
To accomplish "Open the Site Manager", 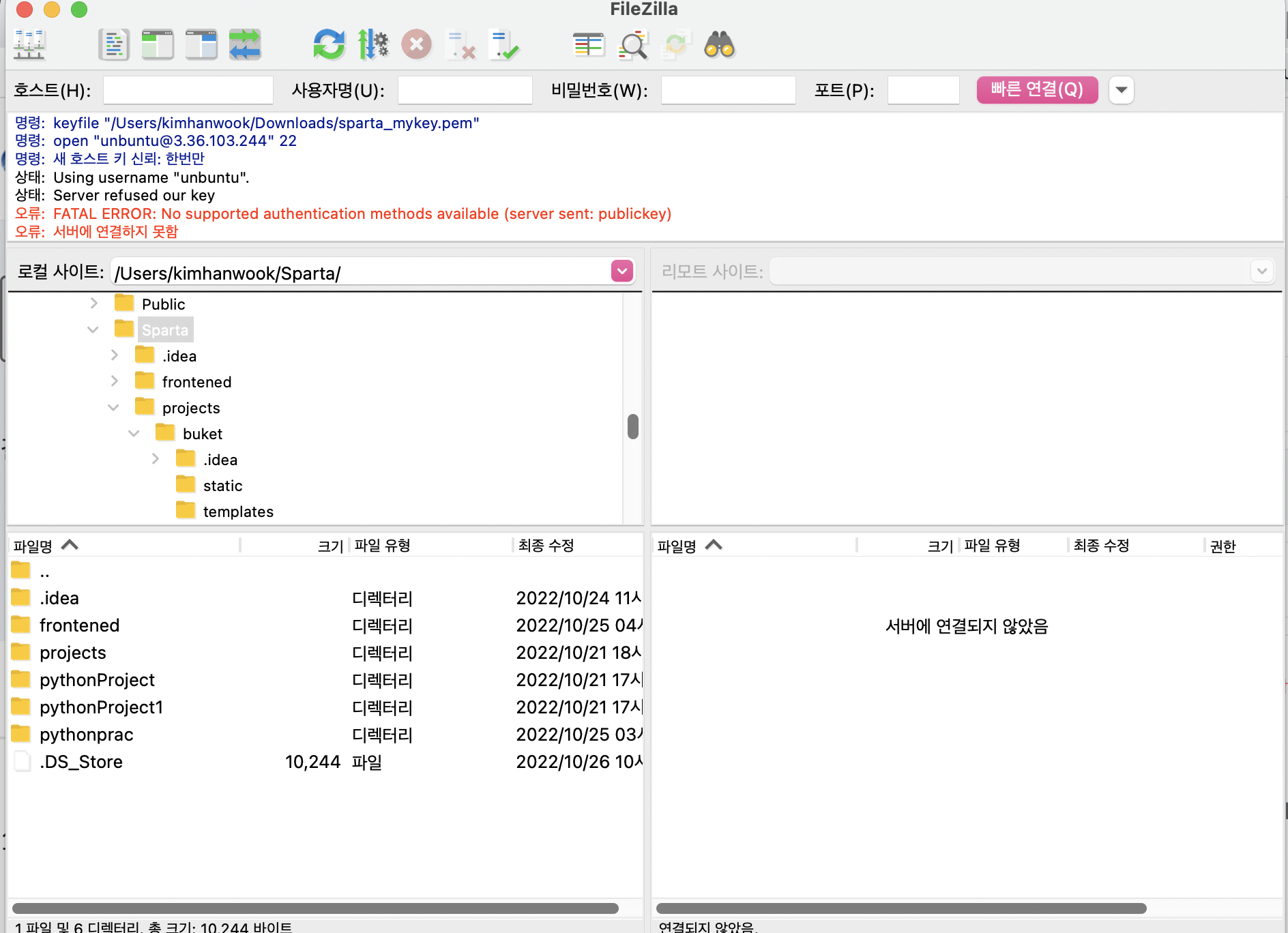I will coord(29,45).
